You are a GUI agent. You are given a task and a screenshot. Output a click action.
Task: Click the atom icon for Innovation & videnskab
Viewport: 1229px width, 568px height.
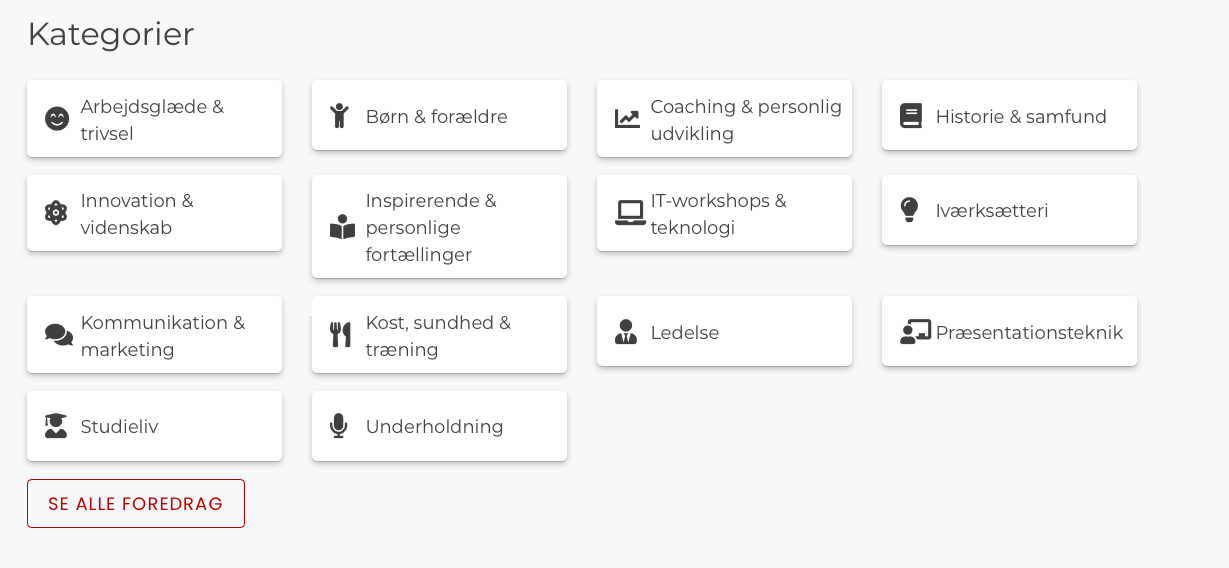point(56,213)
